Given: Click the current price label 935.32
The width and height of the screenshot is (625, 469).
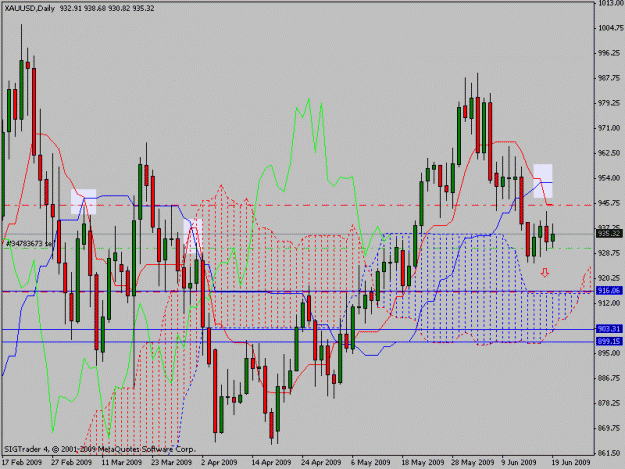Looking at the screenshot, I should point(609,234).
